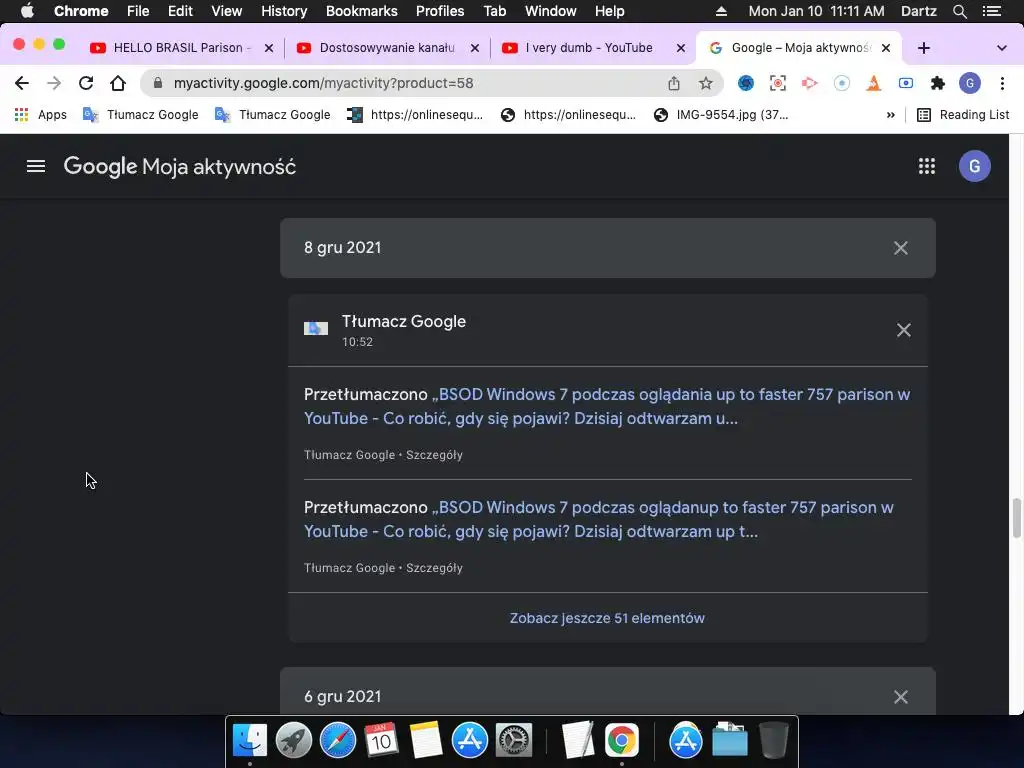The height and width of the screenshot is (768, 1024).
Task: Open the Google apps grid
Action: [927, 166]
